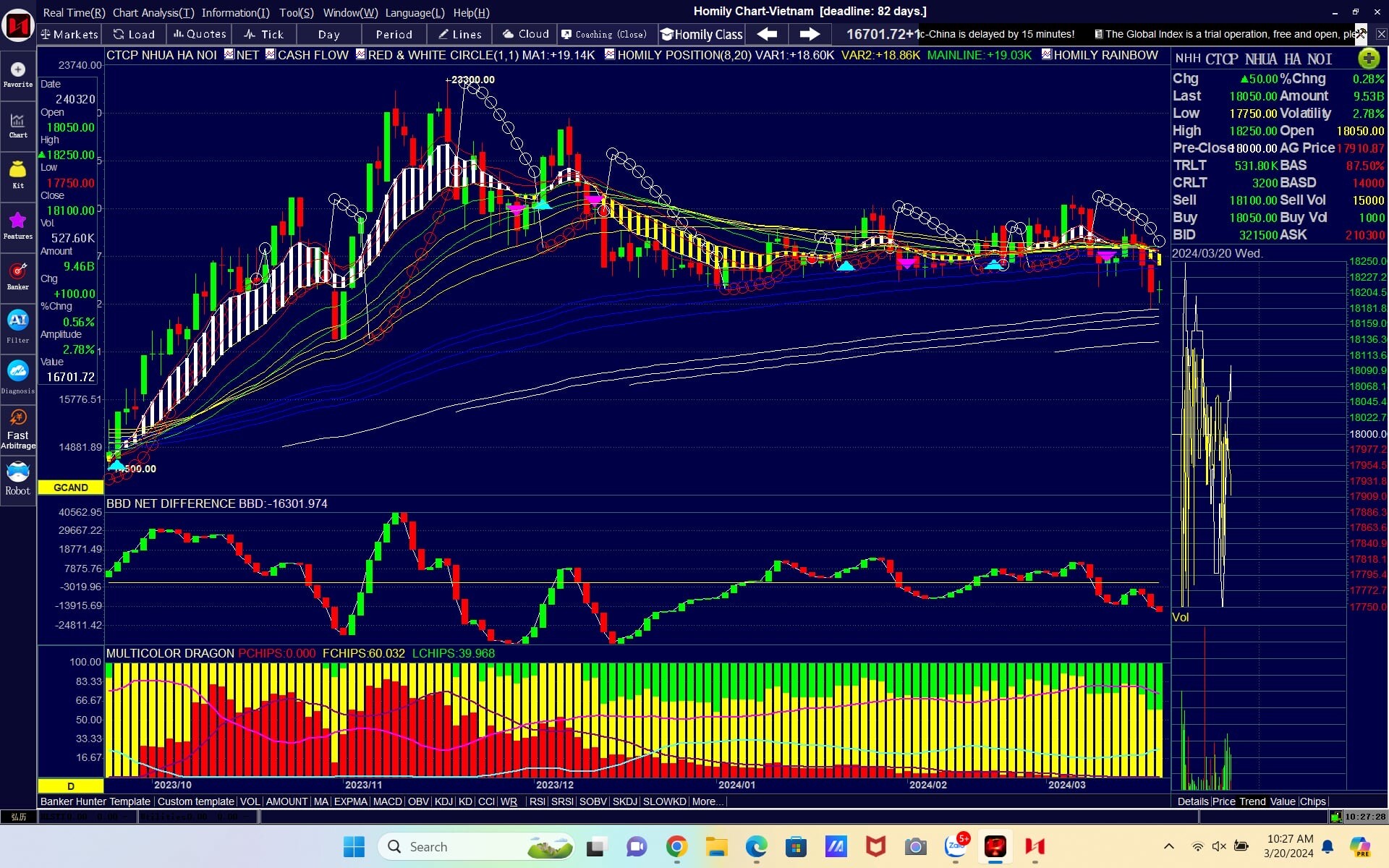1389x868 pixels.
Task: Switch indicator to SLOWKD tab
Action: pyautogui.click(x=664, y=801)
